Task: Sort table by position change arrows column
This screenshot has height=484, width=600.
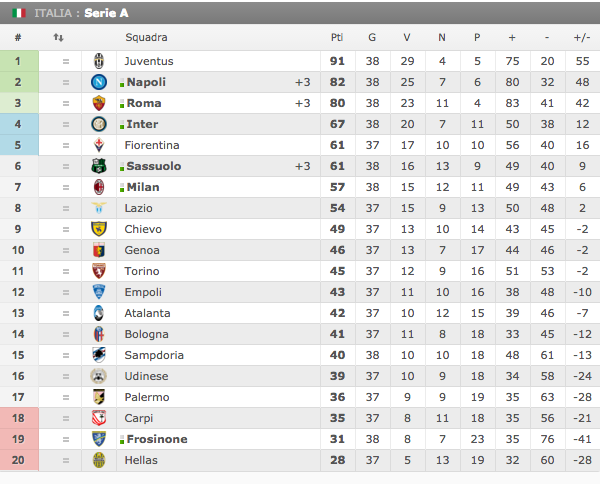Action: click(58, 38)
